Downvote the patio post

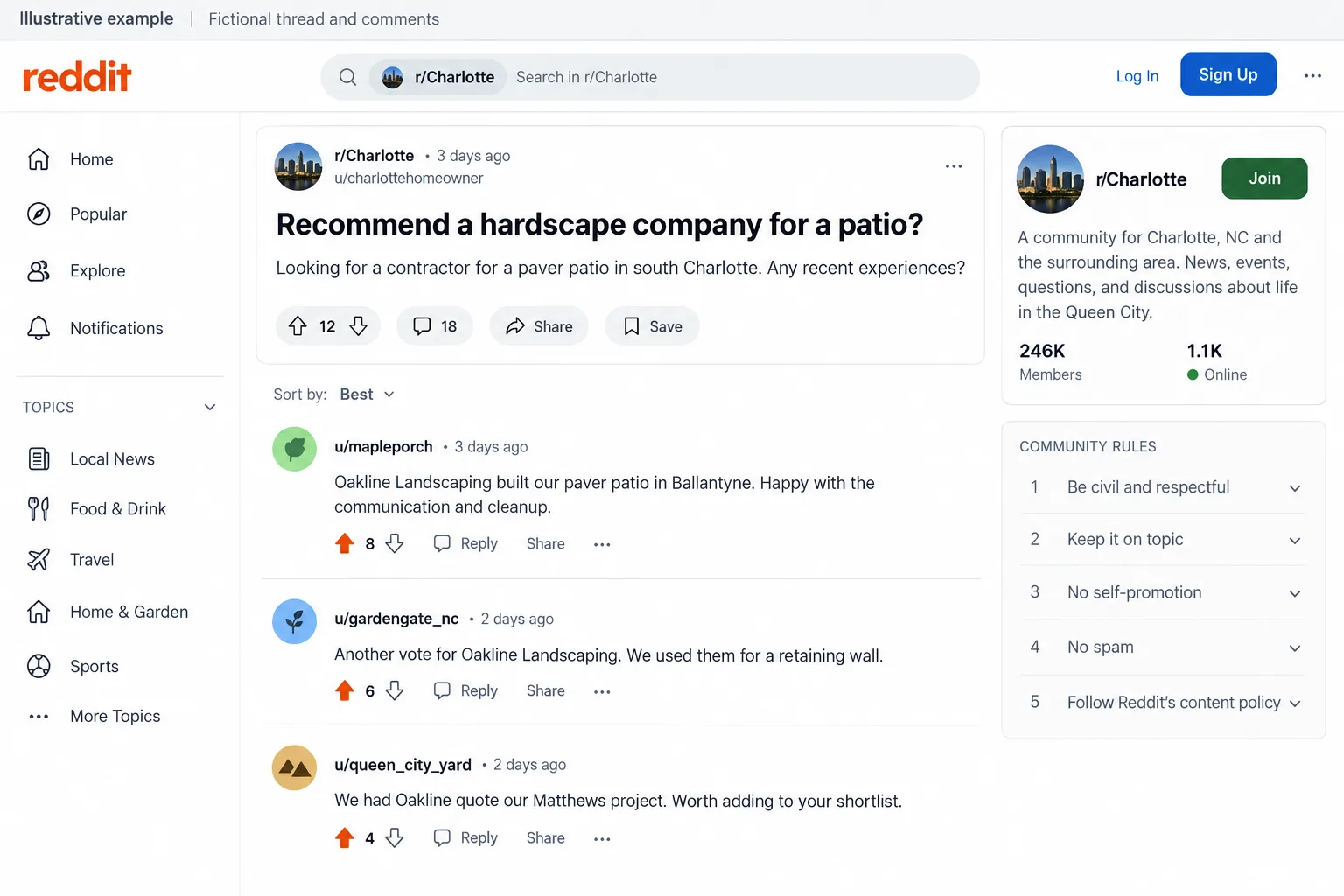click(358, 326)
